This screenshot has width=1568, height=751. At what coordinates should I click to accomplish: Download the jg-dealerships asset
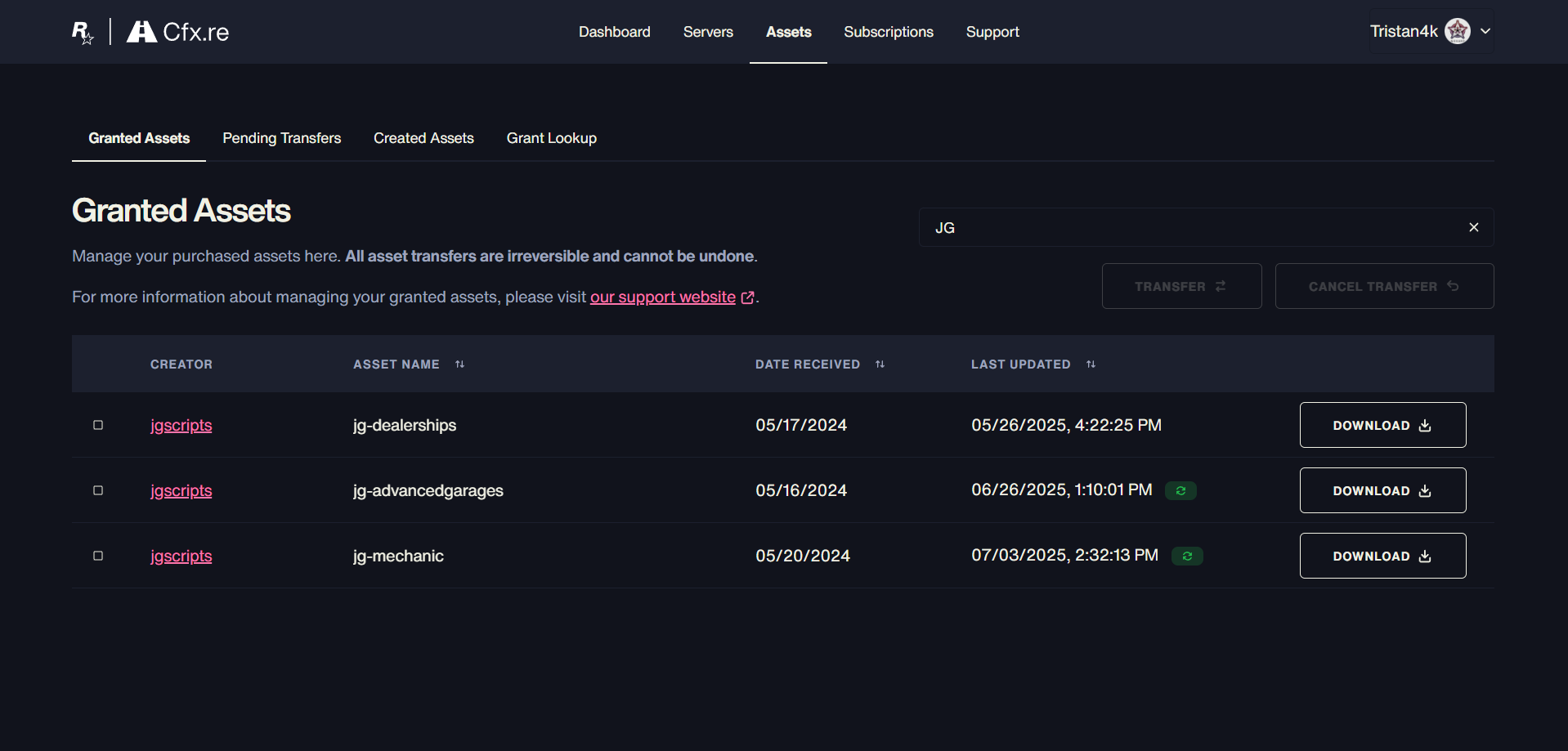coord(1382,425)
